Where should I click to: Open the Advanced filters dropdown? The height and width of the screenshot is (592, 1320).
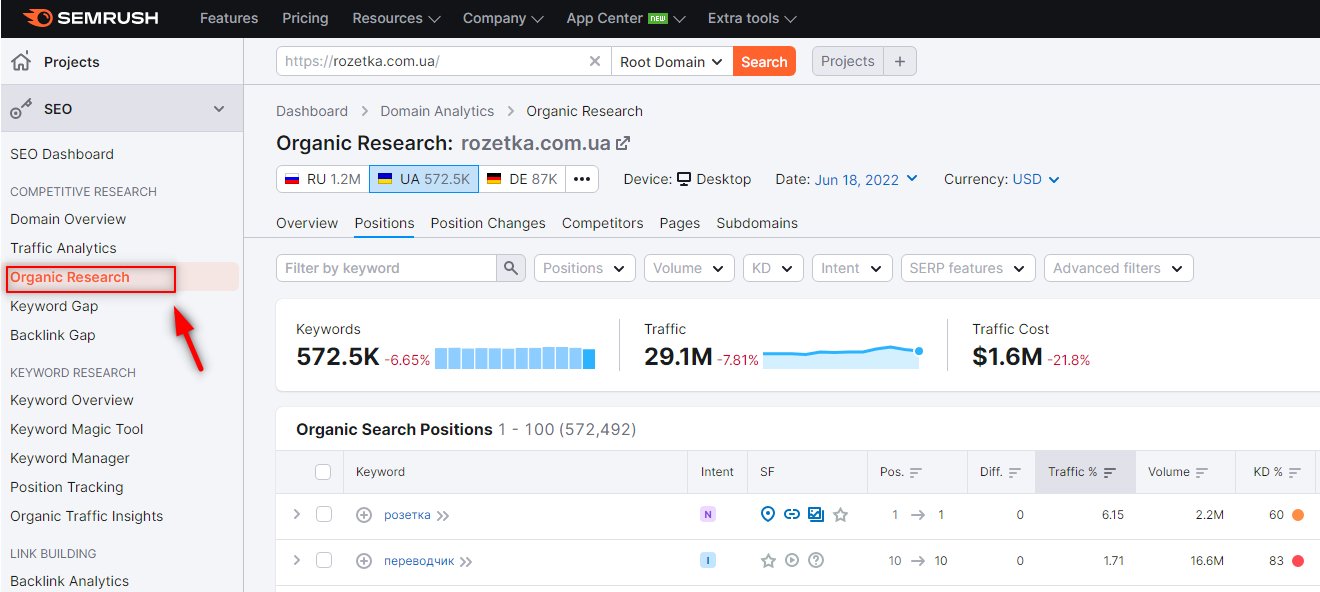pyautogui.click(x=1118, y=268)
